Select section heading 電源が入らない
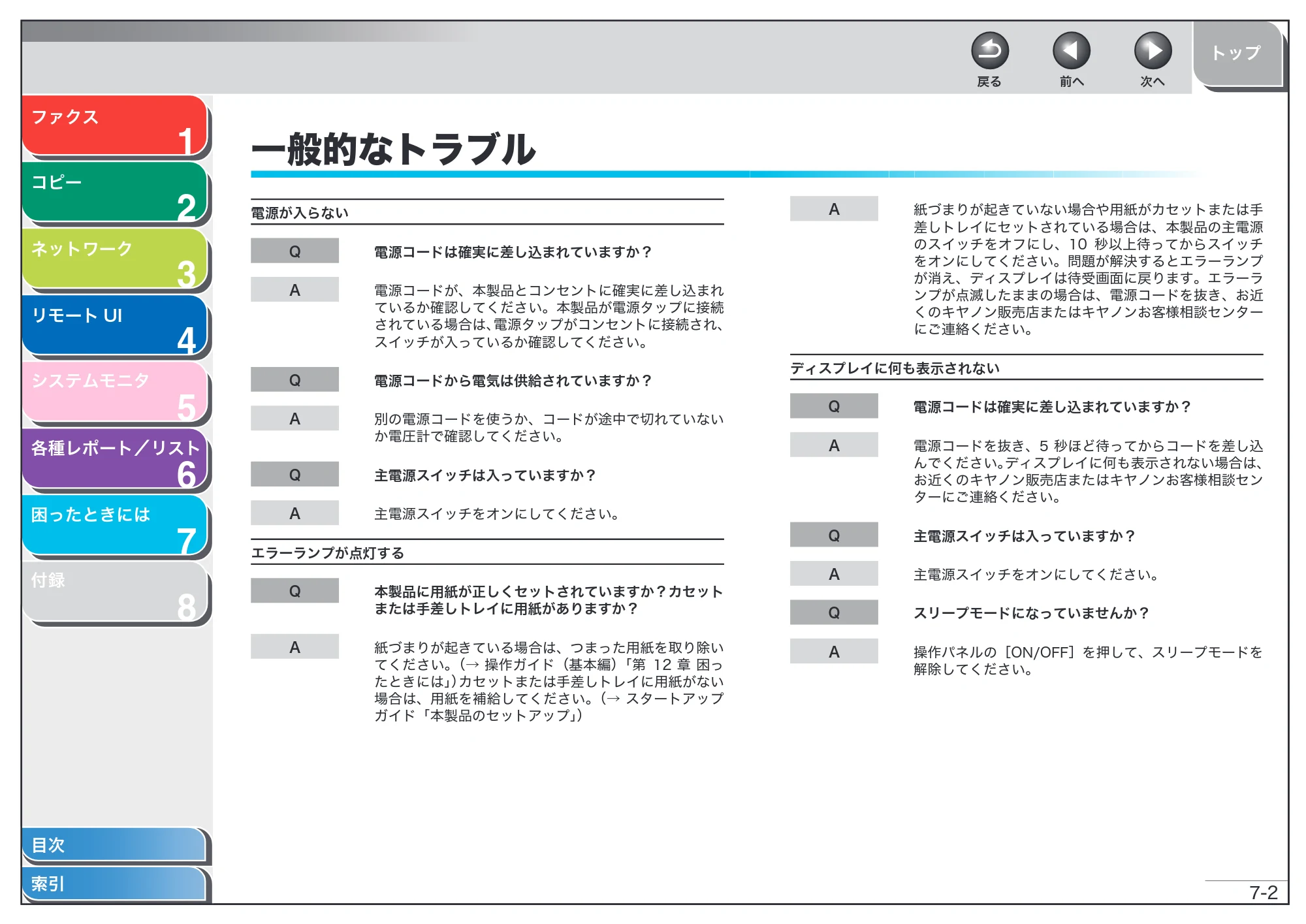Screen dimensions: 1306x924 [300, 213]
